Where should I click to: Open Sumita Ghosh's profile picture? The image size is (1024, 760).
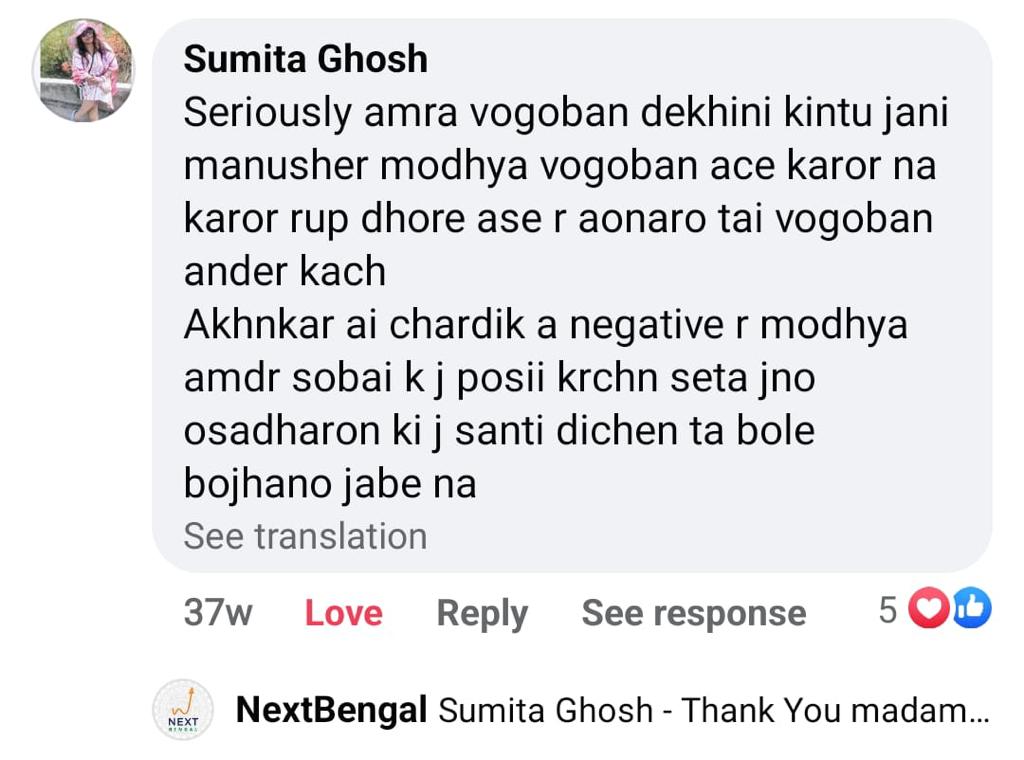click(83, 70)
